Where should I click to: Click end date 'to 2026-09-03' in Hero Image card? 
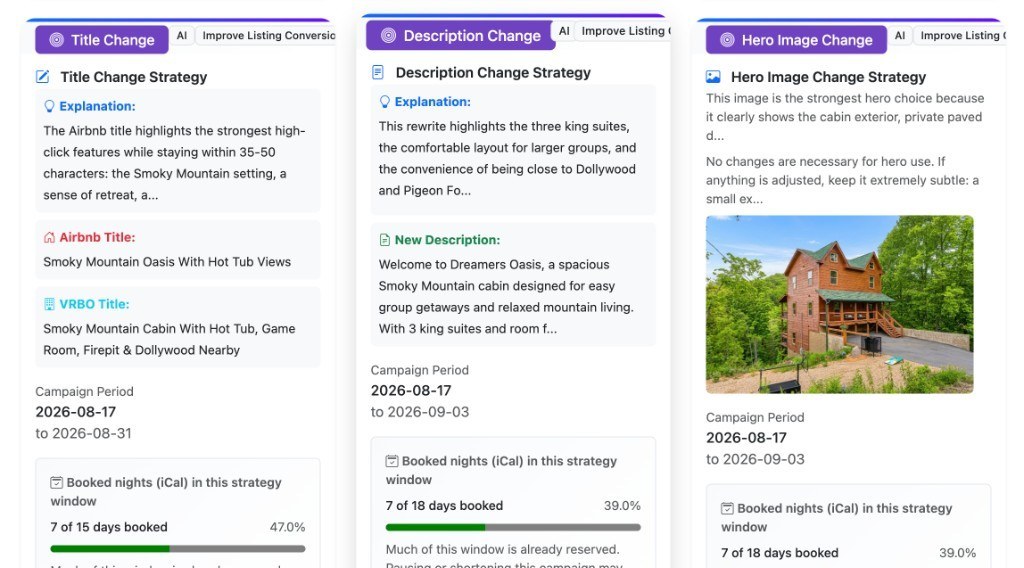[756, 459]
